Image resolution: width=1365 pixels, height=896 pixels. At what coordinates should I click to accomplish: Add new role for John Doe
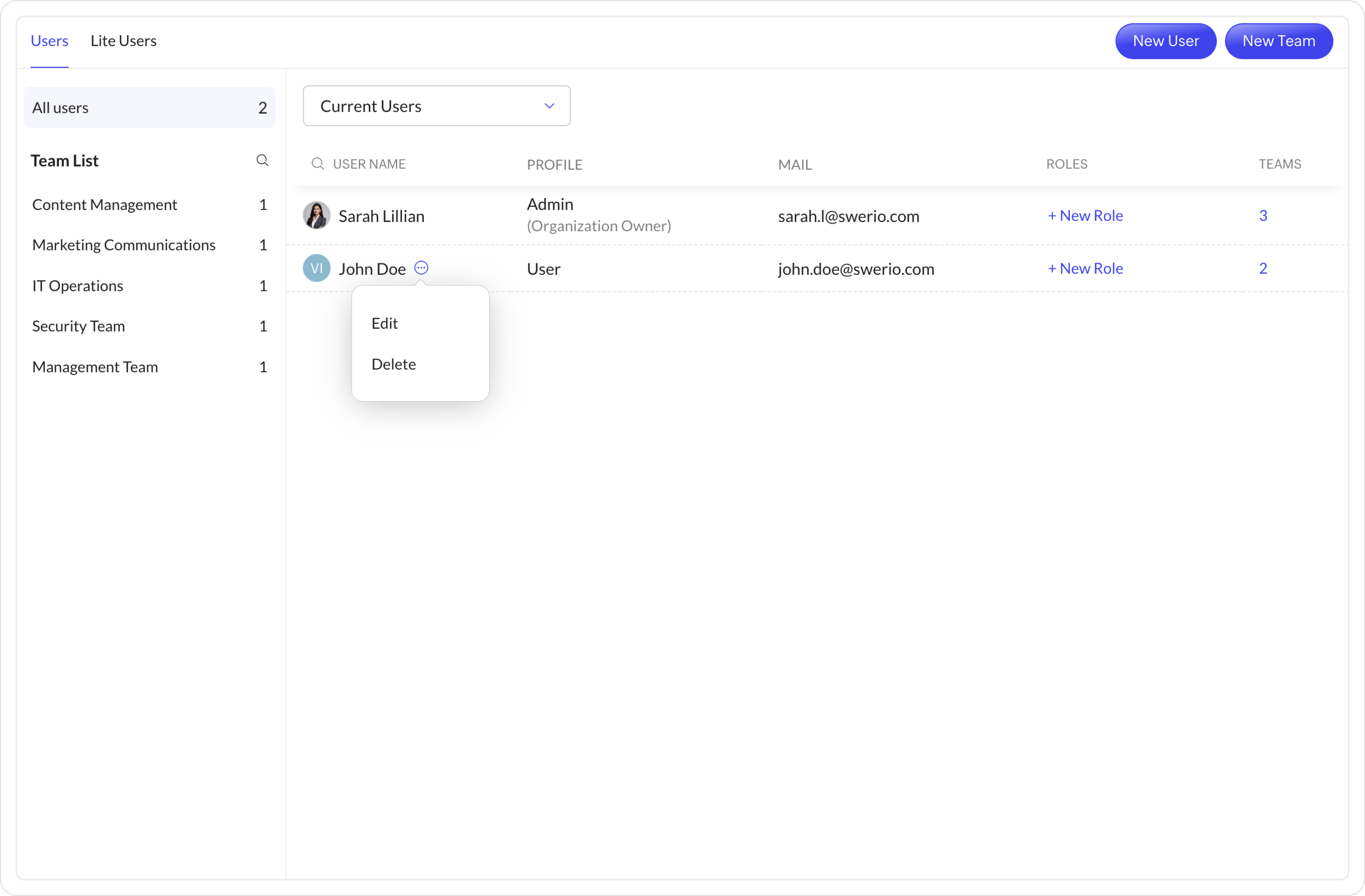(x=1084, y=268)
